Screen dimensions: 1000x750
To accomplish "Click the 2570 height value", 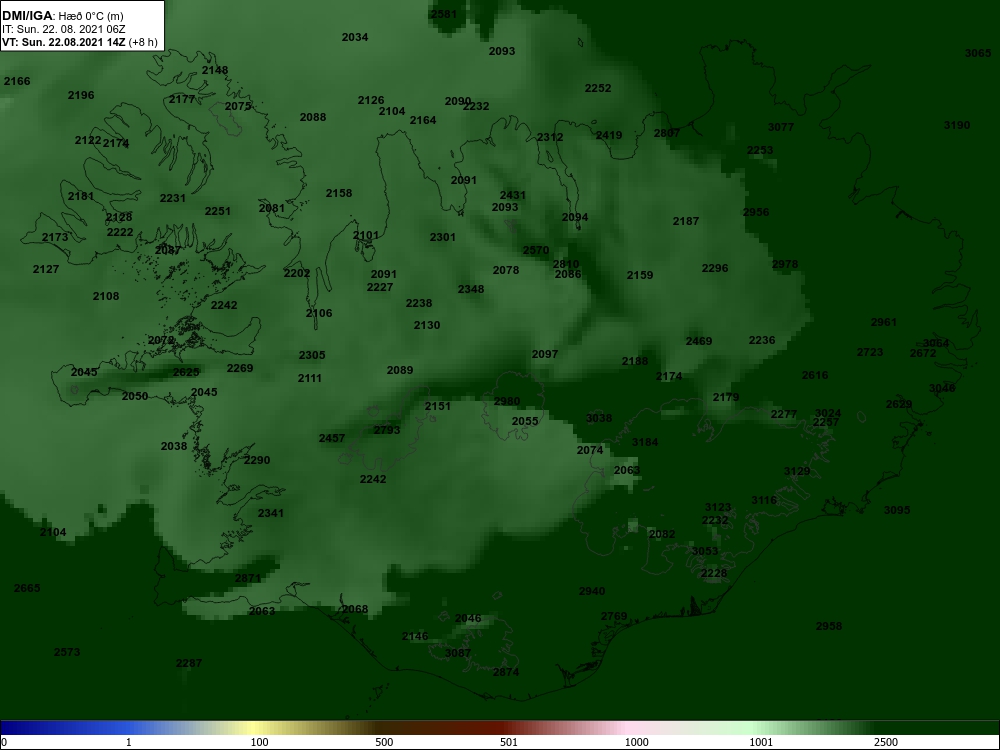I will [x=536, y=250].
